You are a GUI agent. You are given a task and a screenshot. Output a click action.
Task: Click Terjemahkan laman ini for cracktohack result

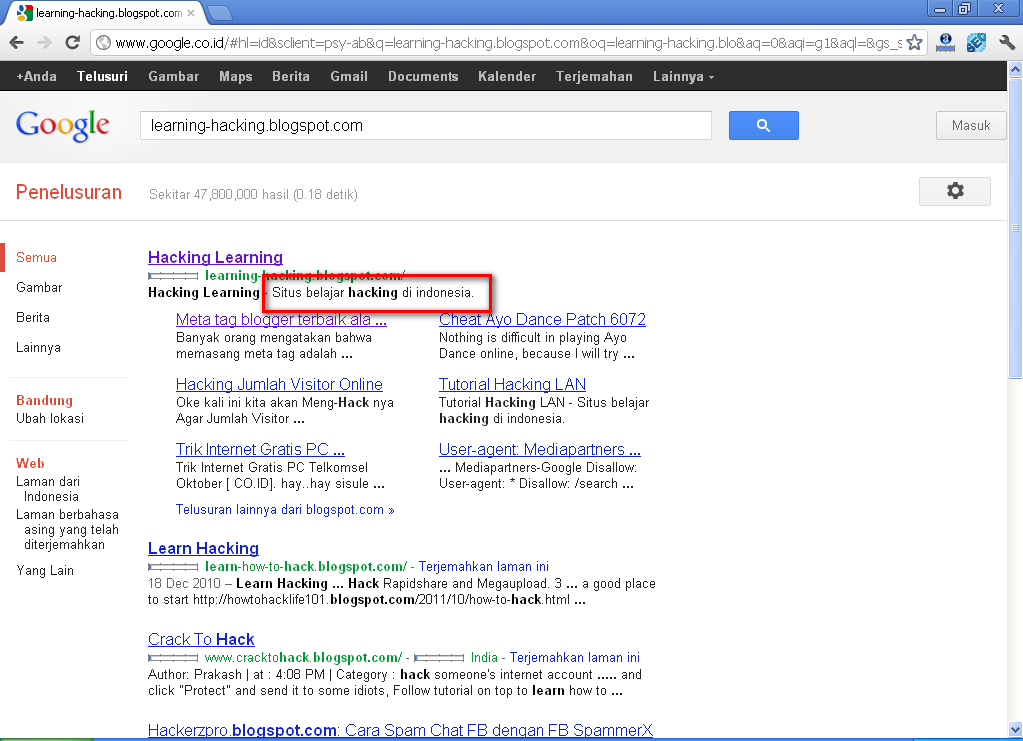pos(575,658)
